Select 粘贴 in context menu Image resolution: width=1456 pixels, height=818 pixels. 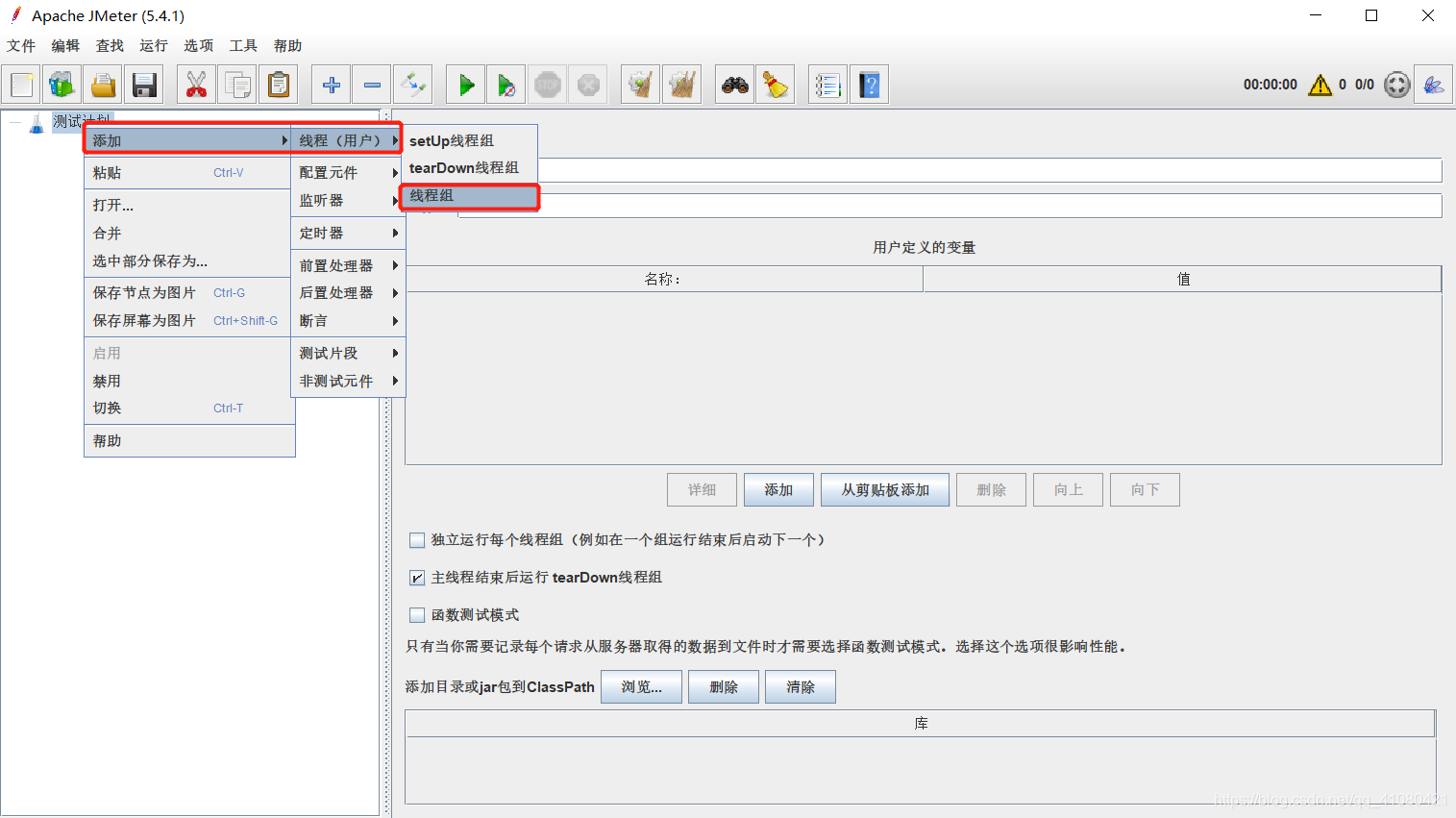[x=189, y=173]
